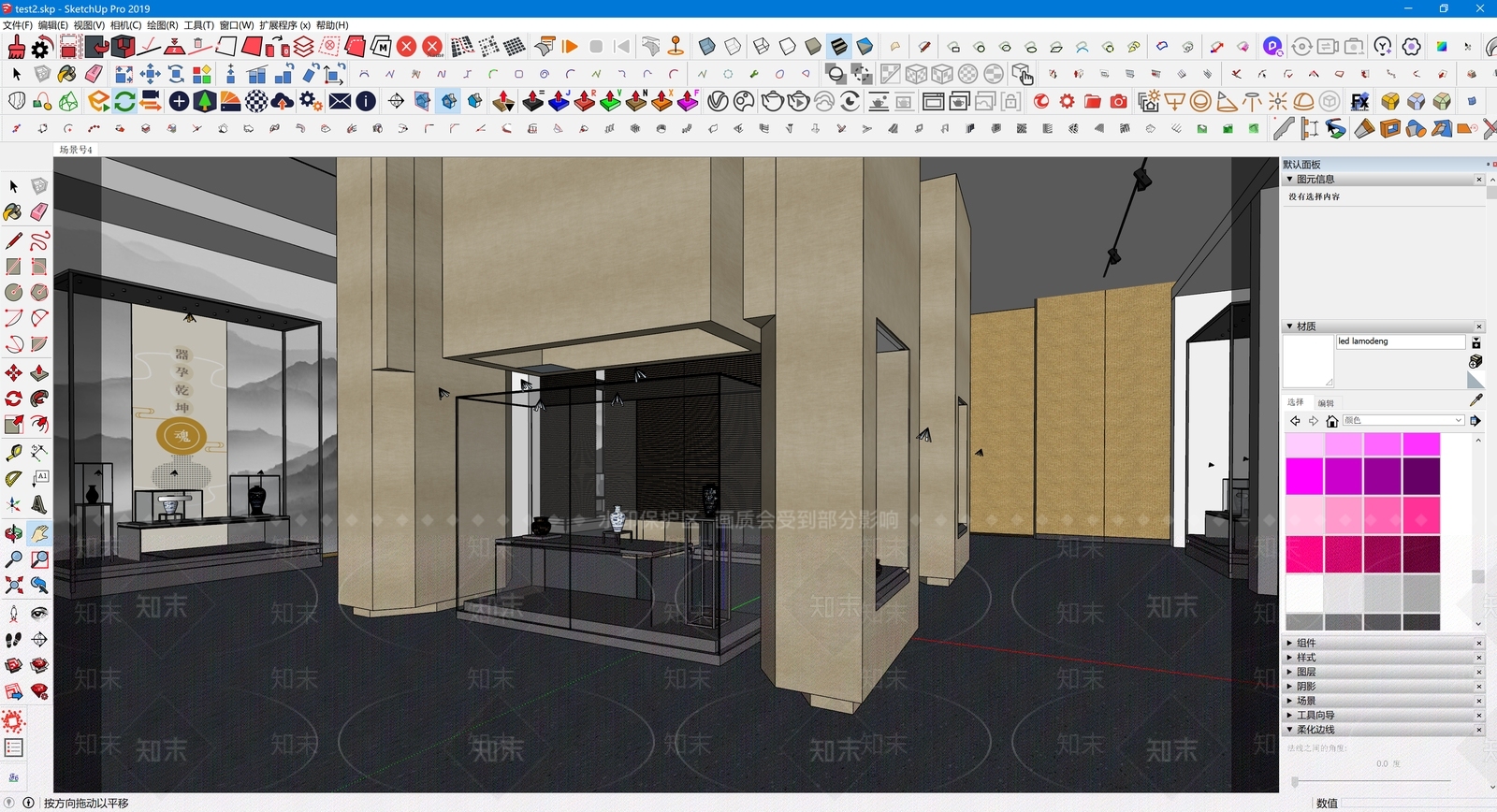Select the 场景号4 scene tab
Image resolution: width=1497 pixels, height=812 pixels.
(x=75, y=150)
